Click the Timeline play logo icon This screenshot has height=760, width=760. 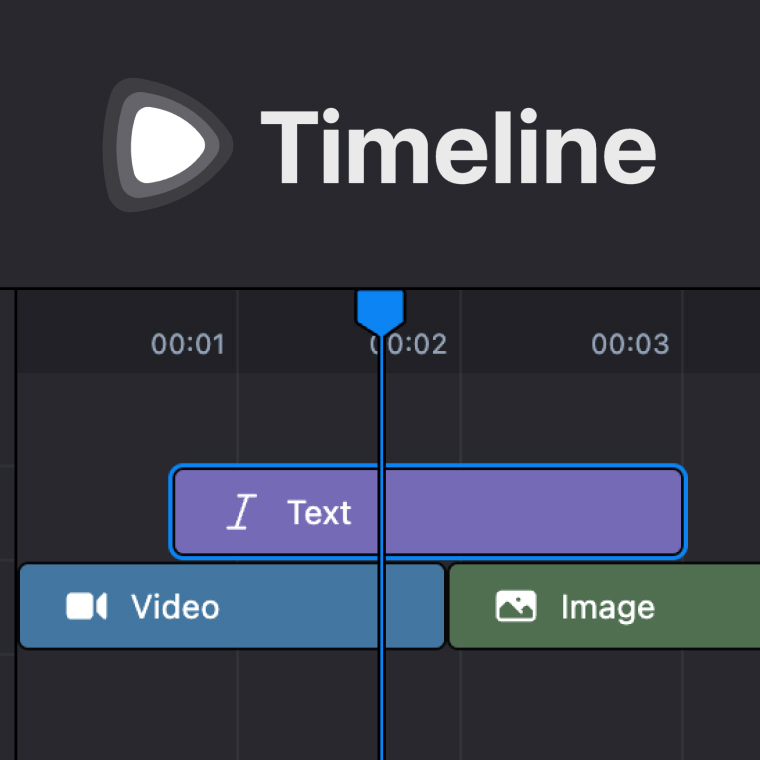pos(165,145)
